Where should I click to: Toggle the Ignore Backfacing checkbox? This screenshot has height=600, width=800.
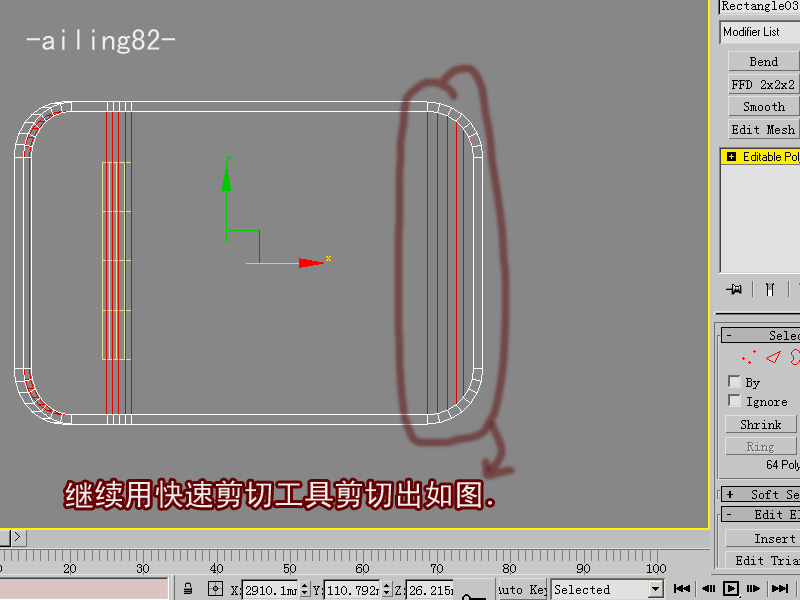coord(734,401)
